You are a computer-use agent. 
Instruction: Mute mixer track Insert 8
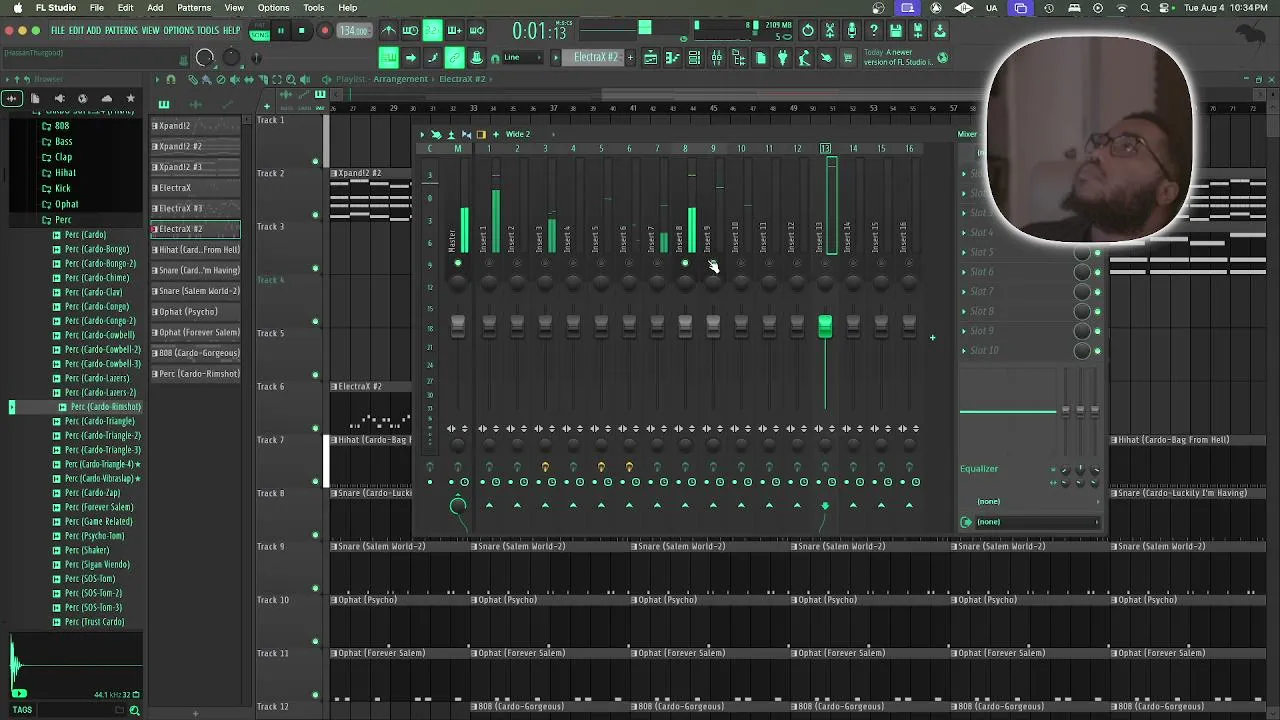pos(685,264)
